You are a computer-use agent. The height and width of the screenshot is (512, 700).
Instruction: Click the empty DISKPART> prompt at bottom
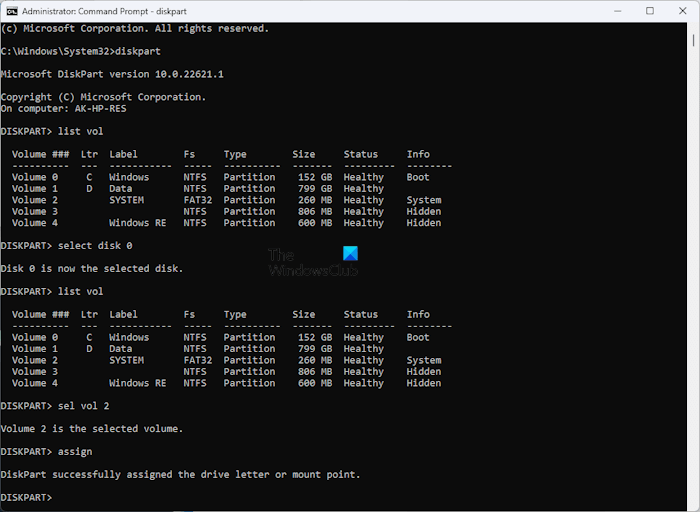pos(26,497)
